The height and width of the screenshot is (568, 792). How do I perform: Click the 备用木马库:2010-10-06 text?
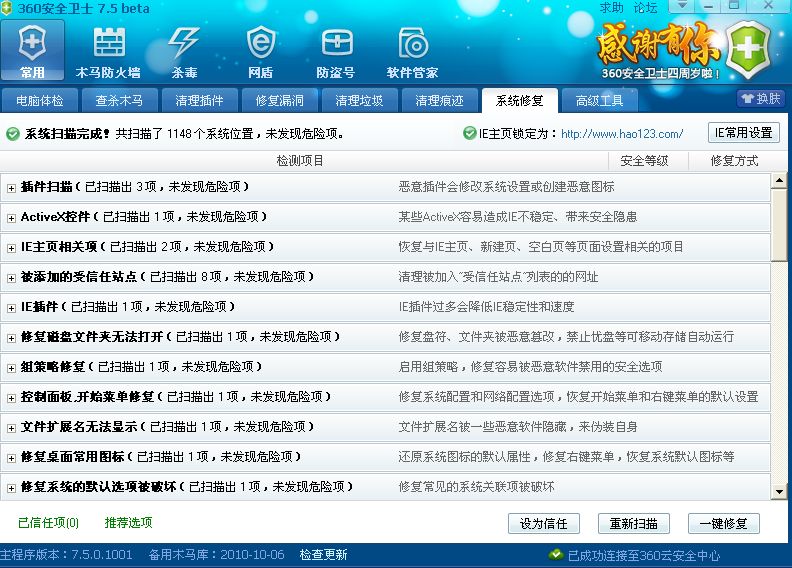pyautogui.click(x=217, y=555)
